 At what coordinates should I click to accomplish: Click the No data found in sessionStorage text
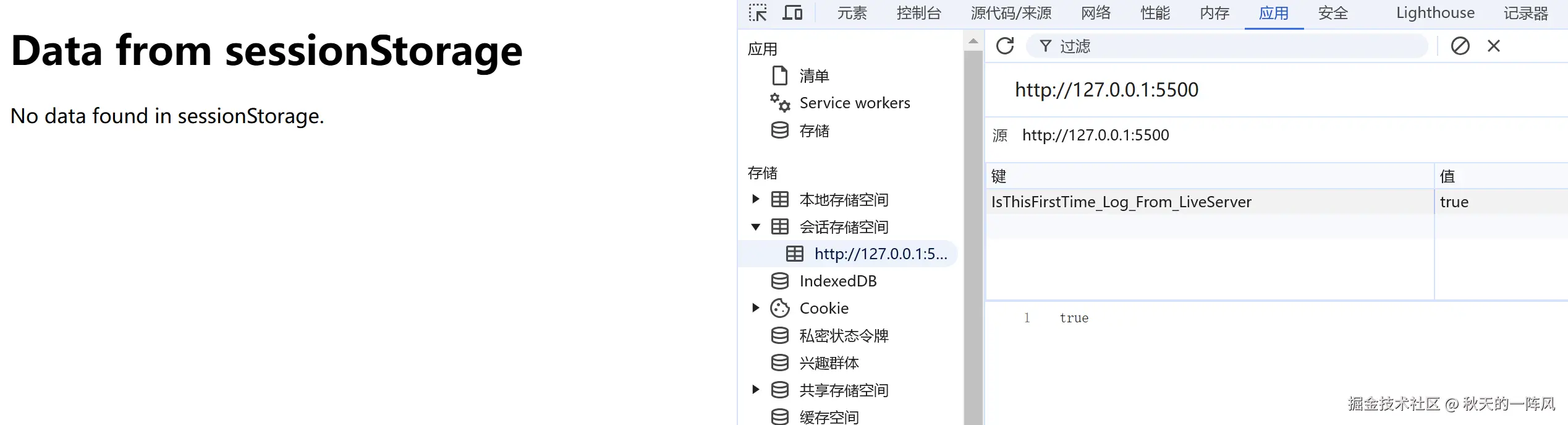167,116
